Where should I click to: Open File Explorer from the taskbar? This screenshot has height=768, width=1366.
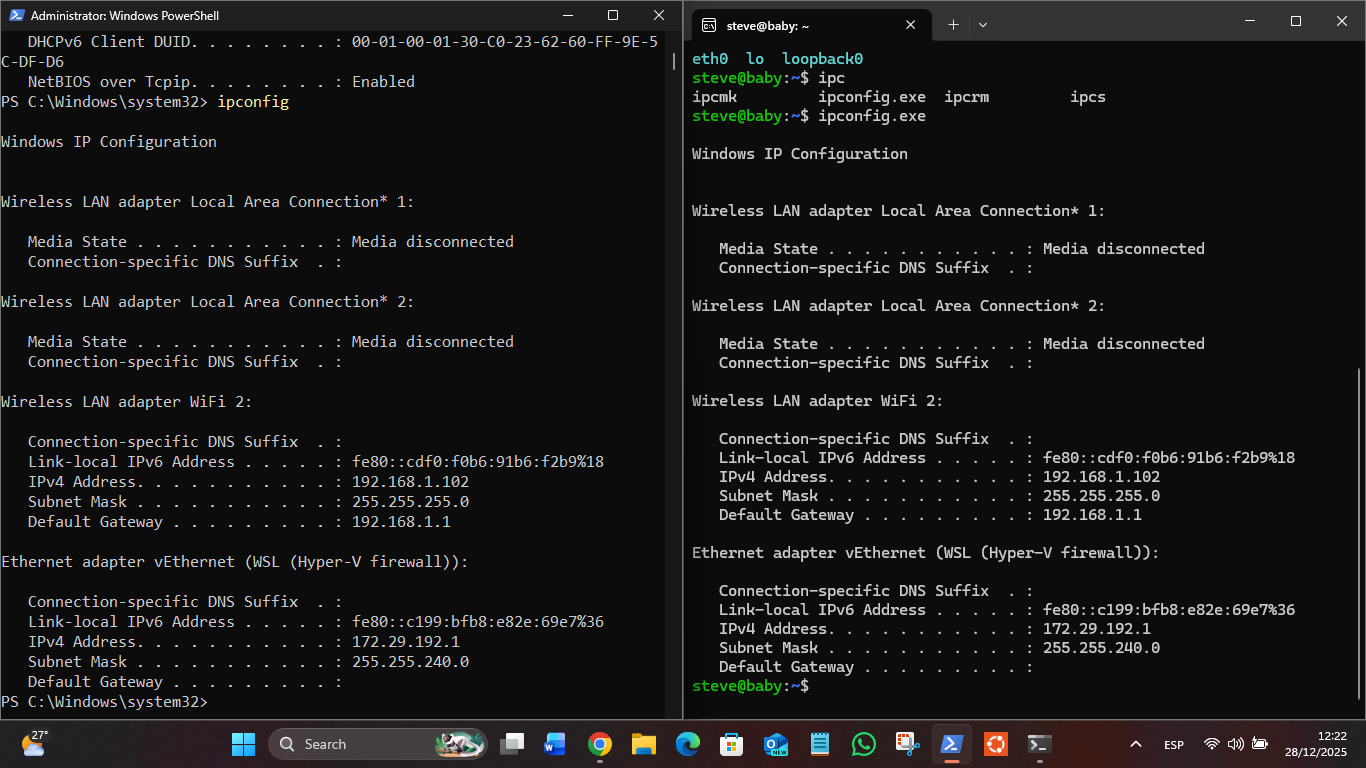tap(643, 744)
